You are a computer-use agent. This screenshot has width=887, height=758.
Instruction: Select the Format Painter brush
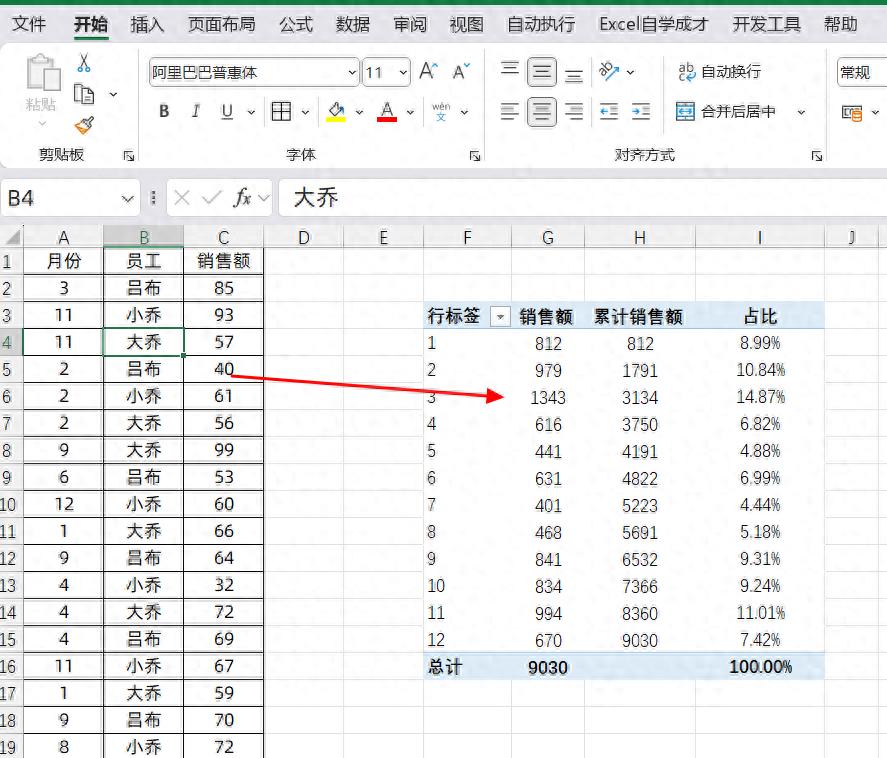84,125
